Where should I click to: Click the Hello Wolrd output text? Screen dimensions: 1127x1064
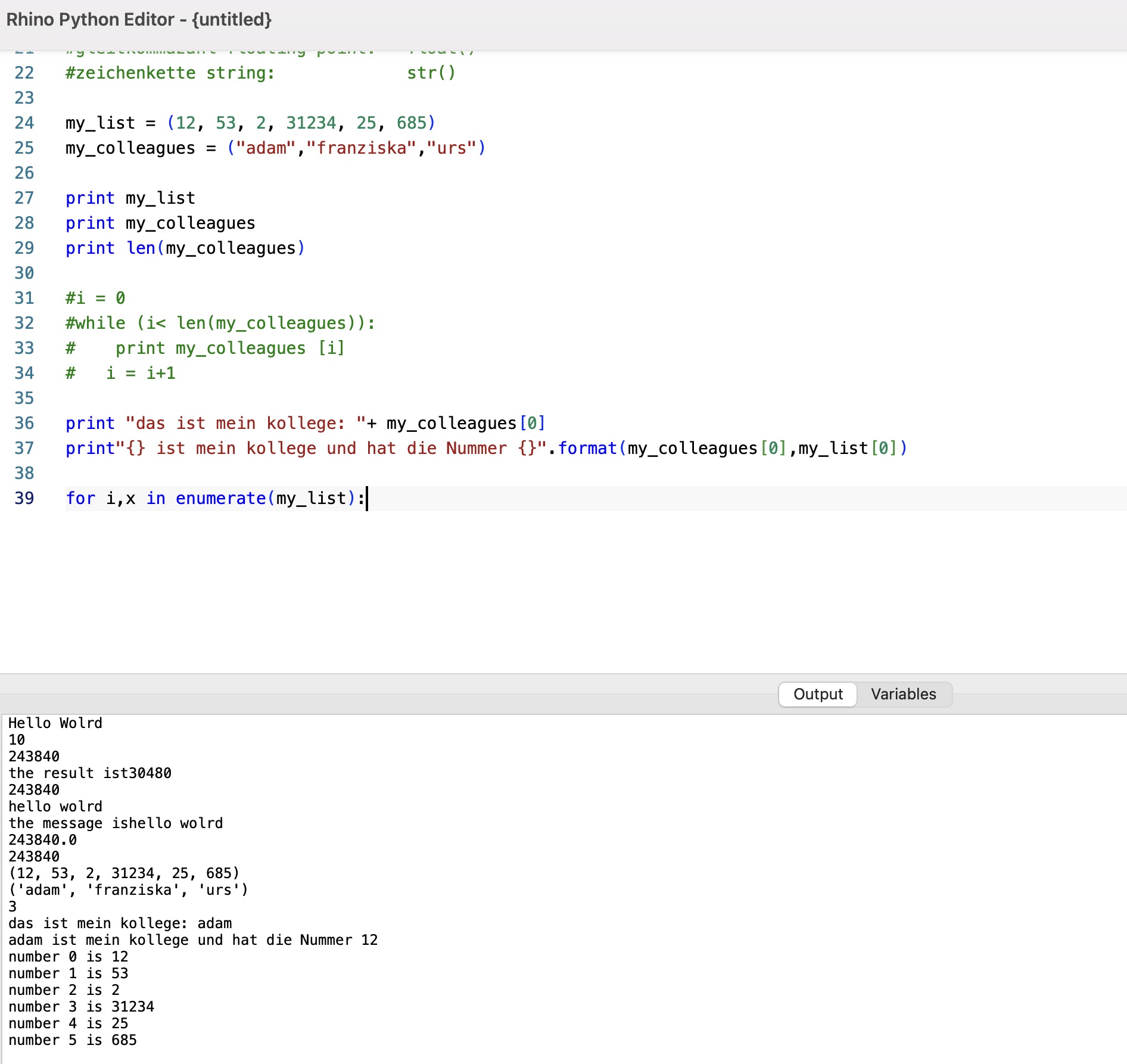click(55, 723)
